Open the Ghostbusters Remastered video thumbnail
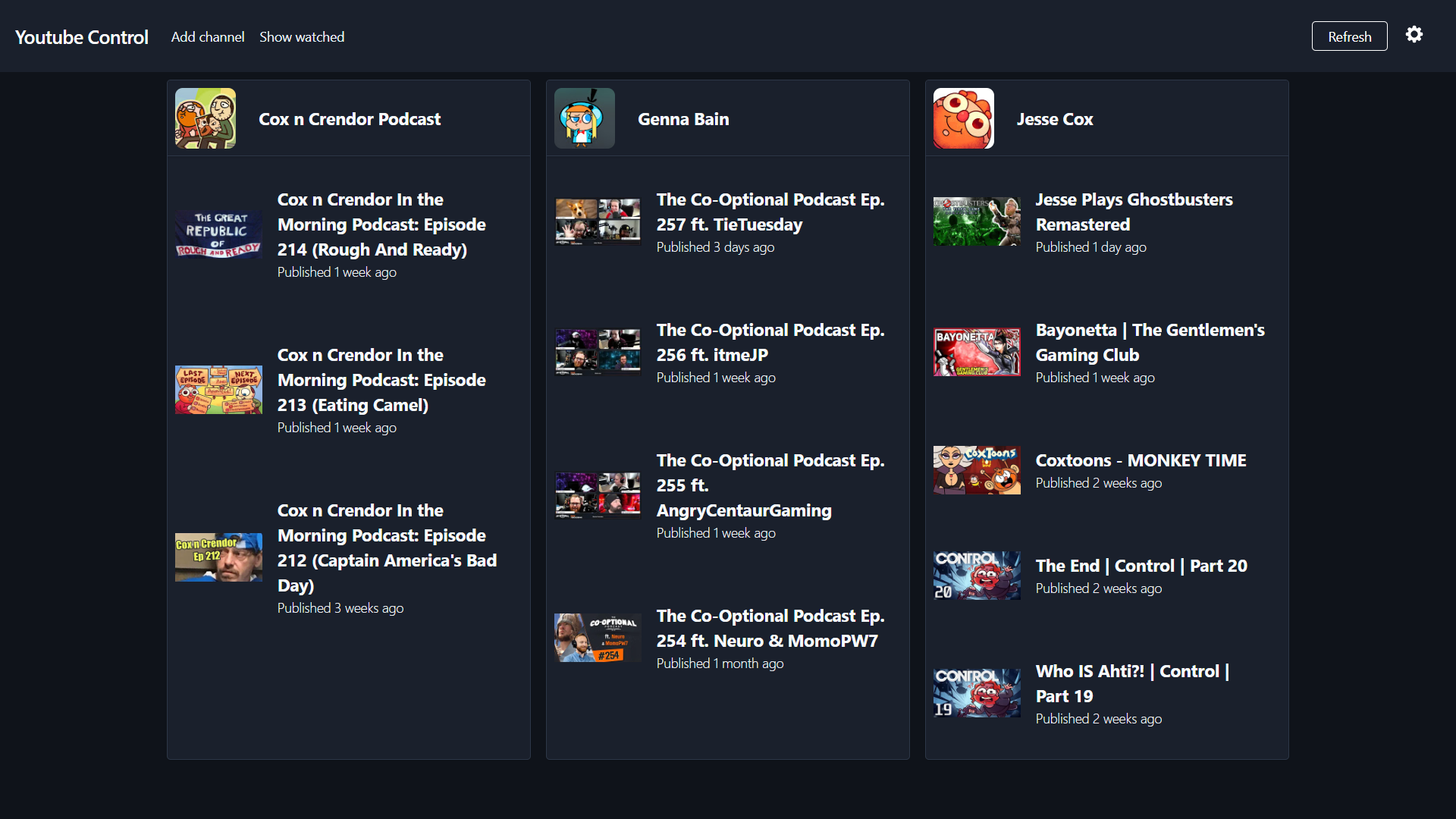Image resolution: width=1456 pixels, height=819 pixels. (x=977, y=221)
